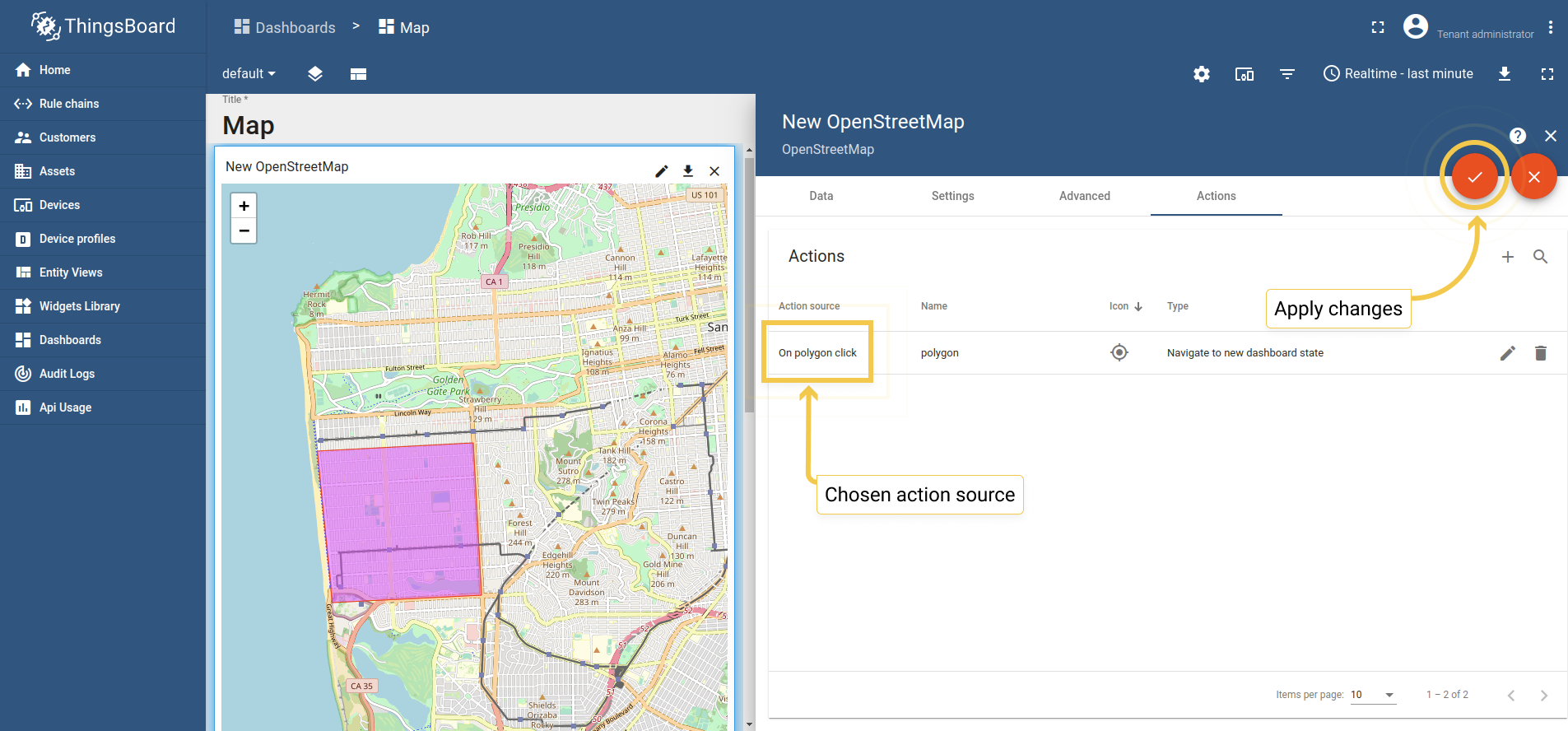Select the Actions tab

pyautogui.click(x=1217, y=196)
